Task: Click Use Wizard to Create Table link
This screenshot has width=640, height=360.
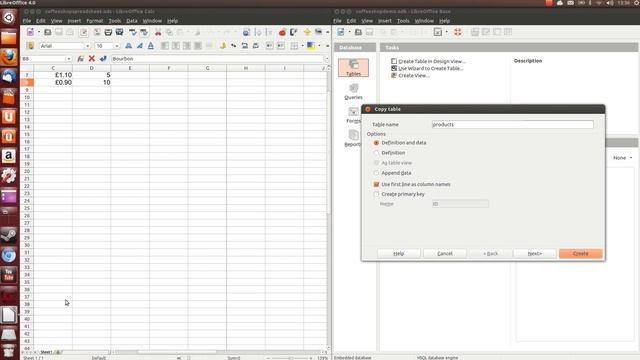Action: pos(431,69)
